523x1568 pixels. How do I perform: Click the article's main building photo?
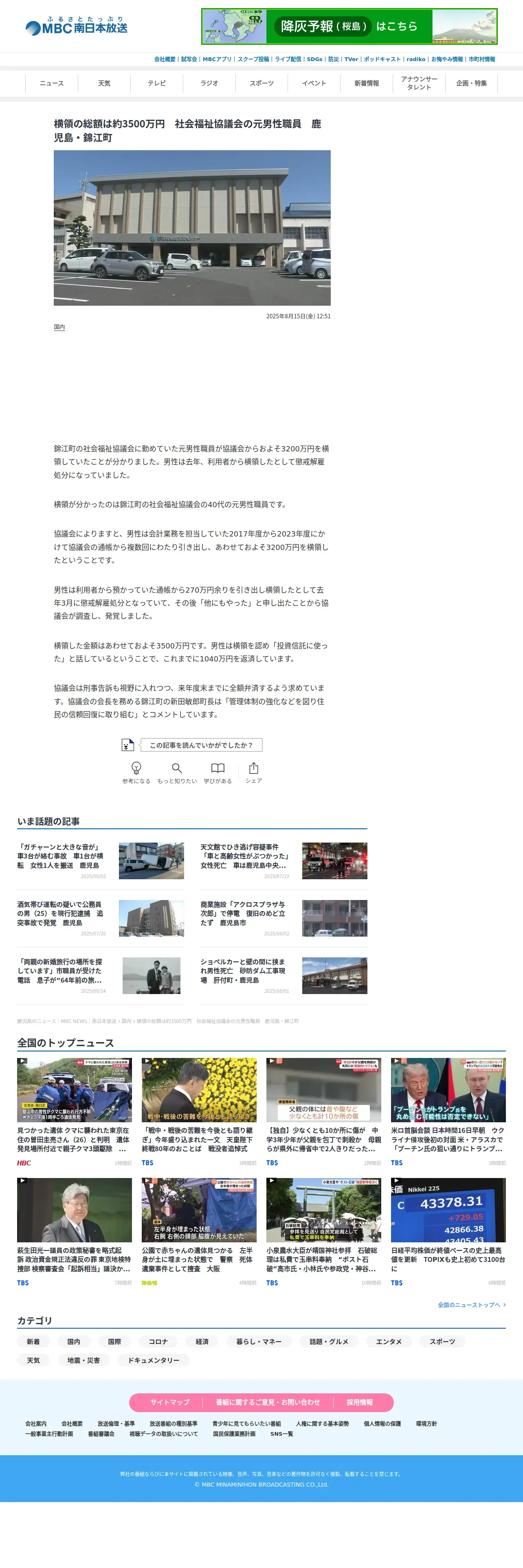tap(192, 228)
